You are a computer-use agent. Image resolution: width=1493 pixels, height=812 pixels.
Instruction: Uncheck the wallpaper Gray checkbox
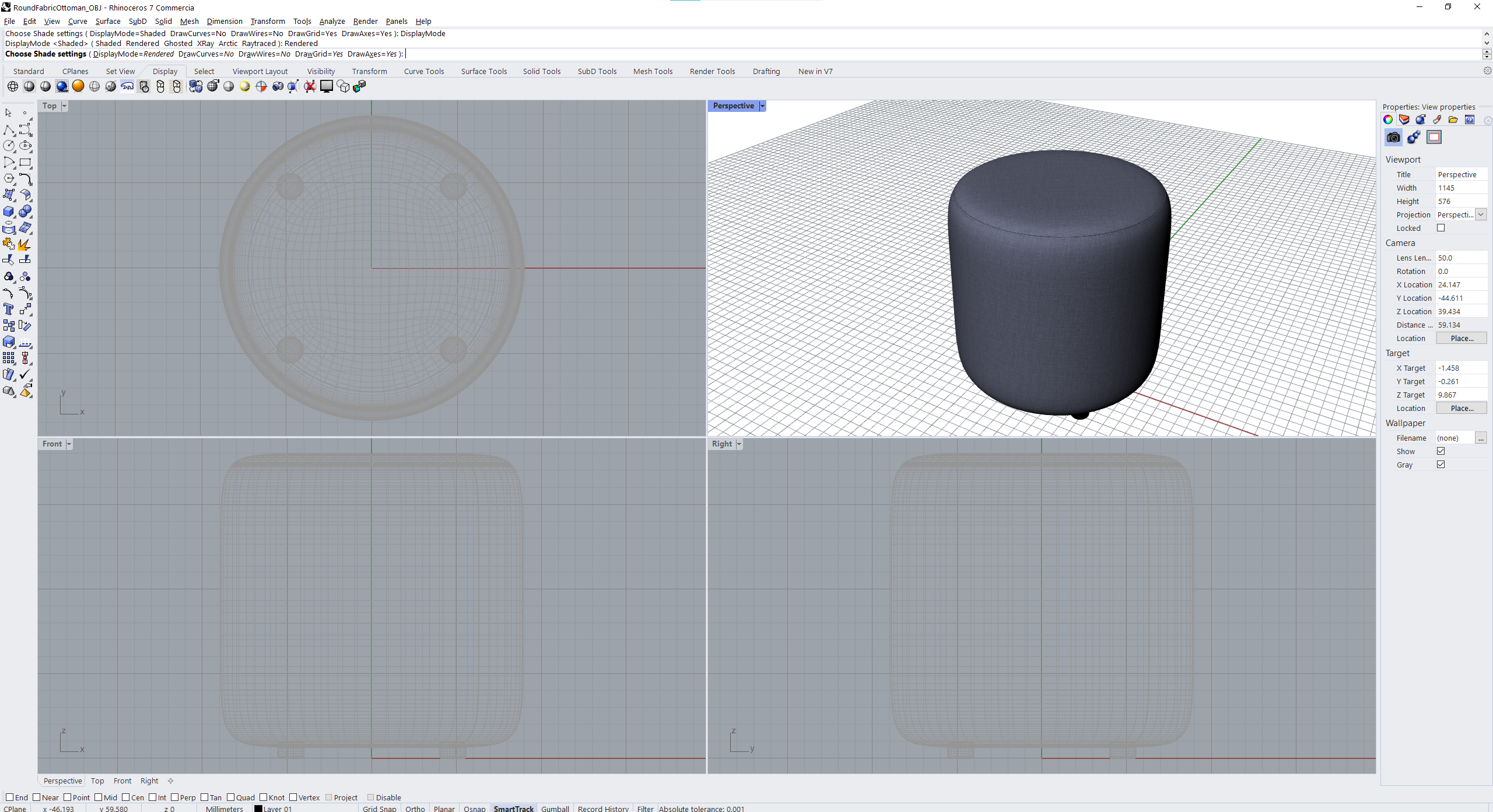point(1441,465)
